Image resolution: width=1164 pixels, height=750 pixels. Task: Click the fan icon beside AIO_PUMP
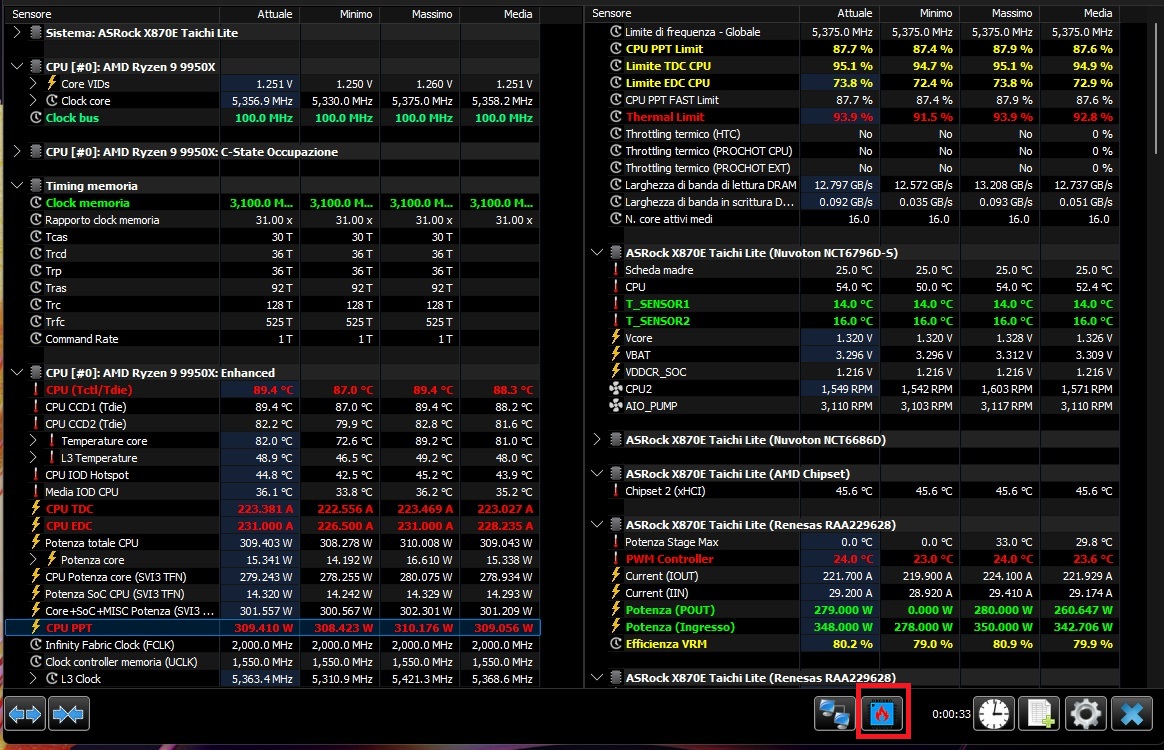615,405
